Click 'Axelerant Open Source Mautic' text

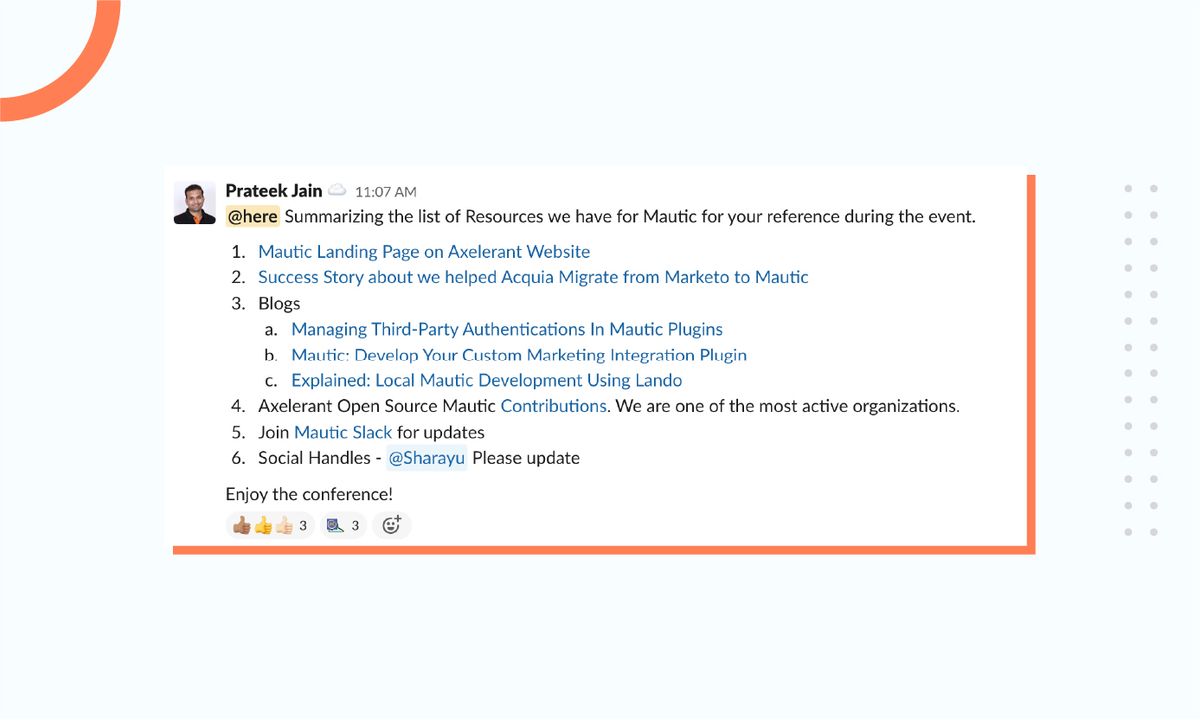pyautogui.click(x=377, y=406)
